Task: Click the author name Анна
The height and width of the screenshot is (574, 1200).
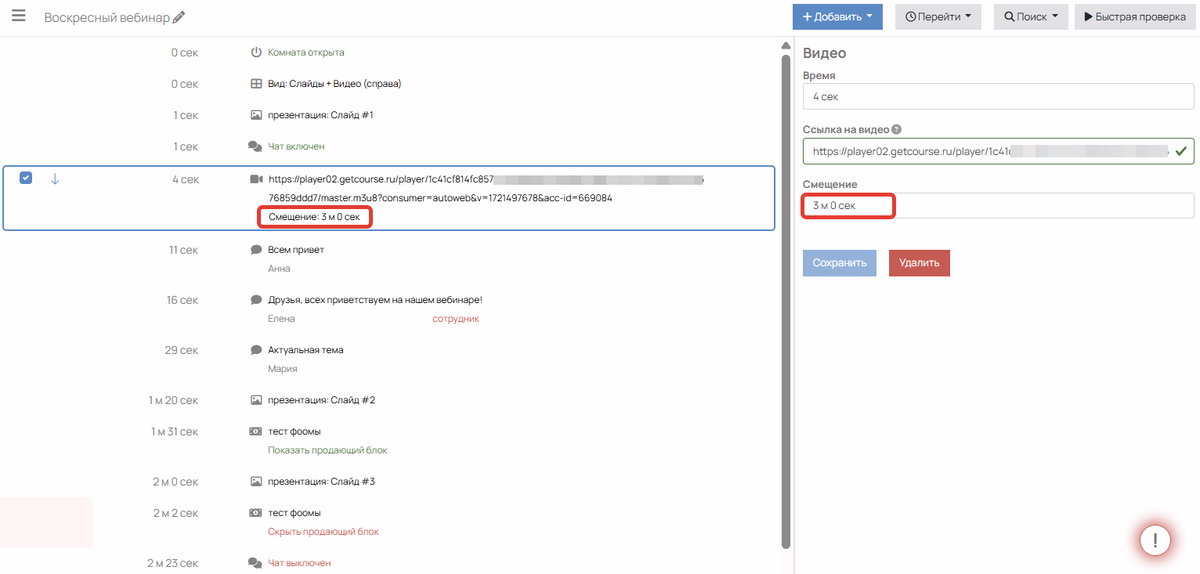Action: click(x=279, y=269)
